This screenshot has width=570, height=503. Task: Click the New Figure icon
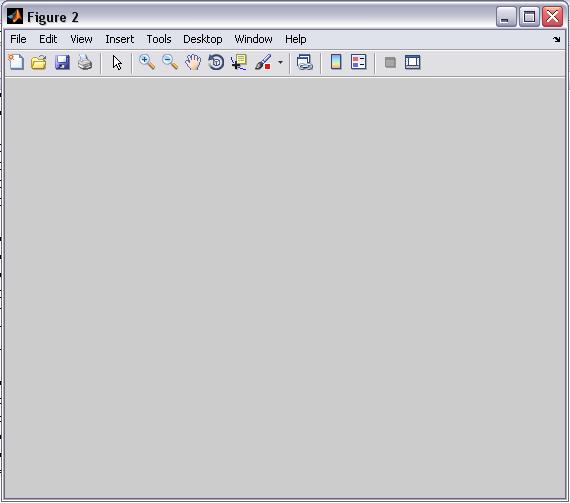point(16,62)
